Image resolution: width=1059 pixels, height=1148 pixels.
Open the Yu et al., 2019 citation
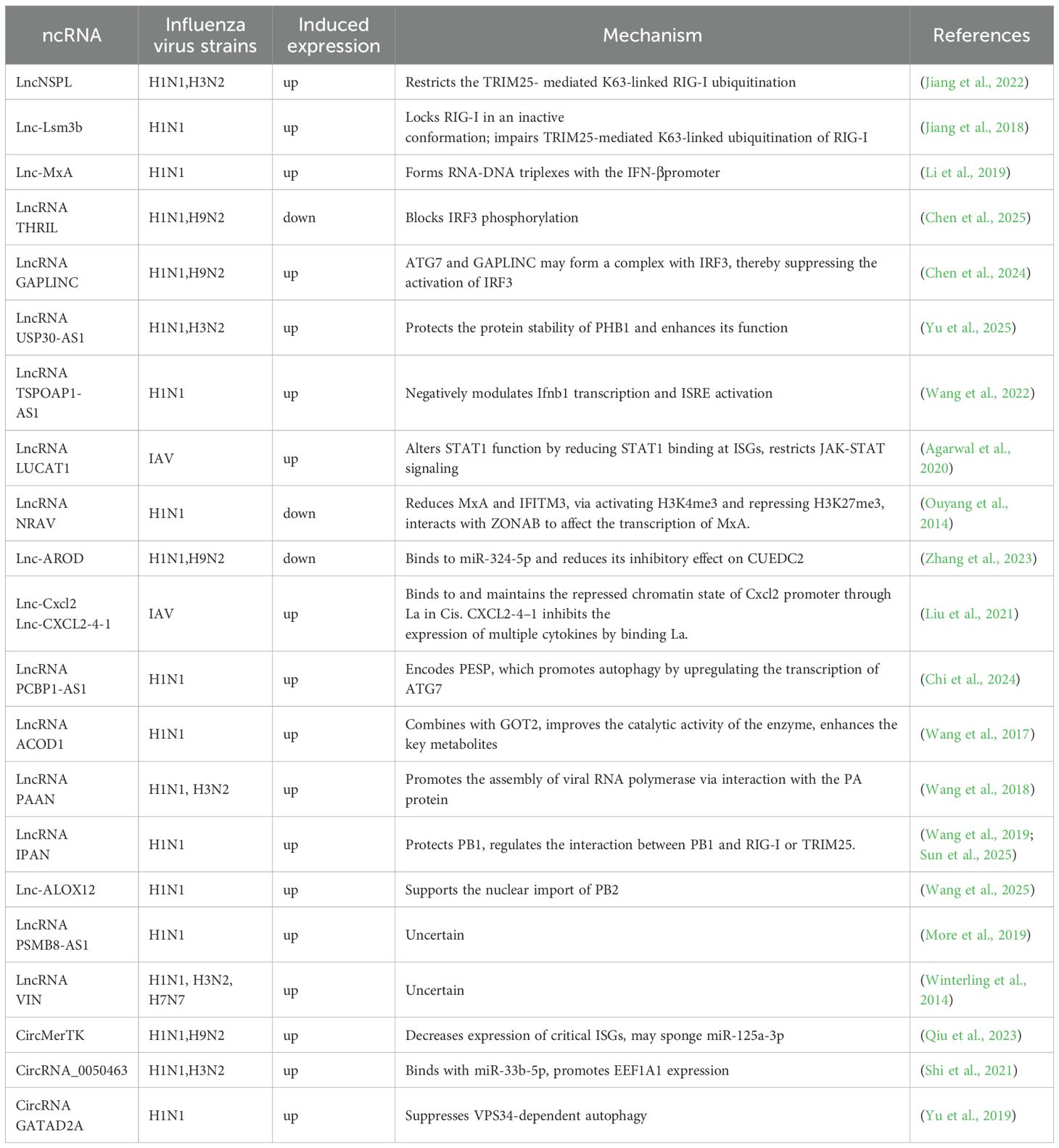point(968,1115)
